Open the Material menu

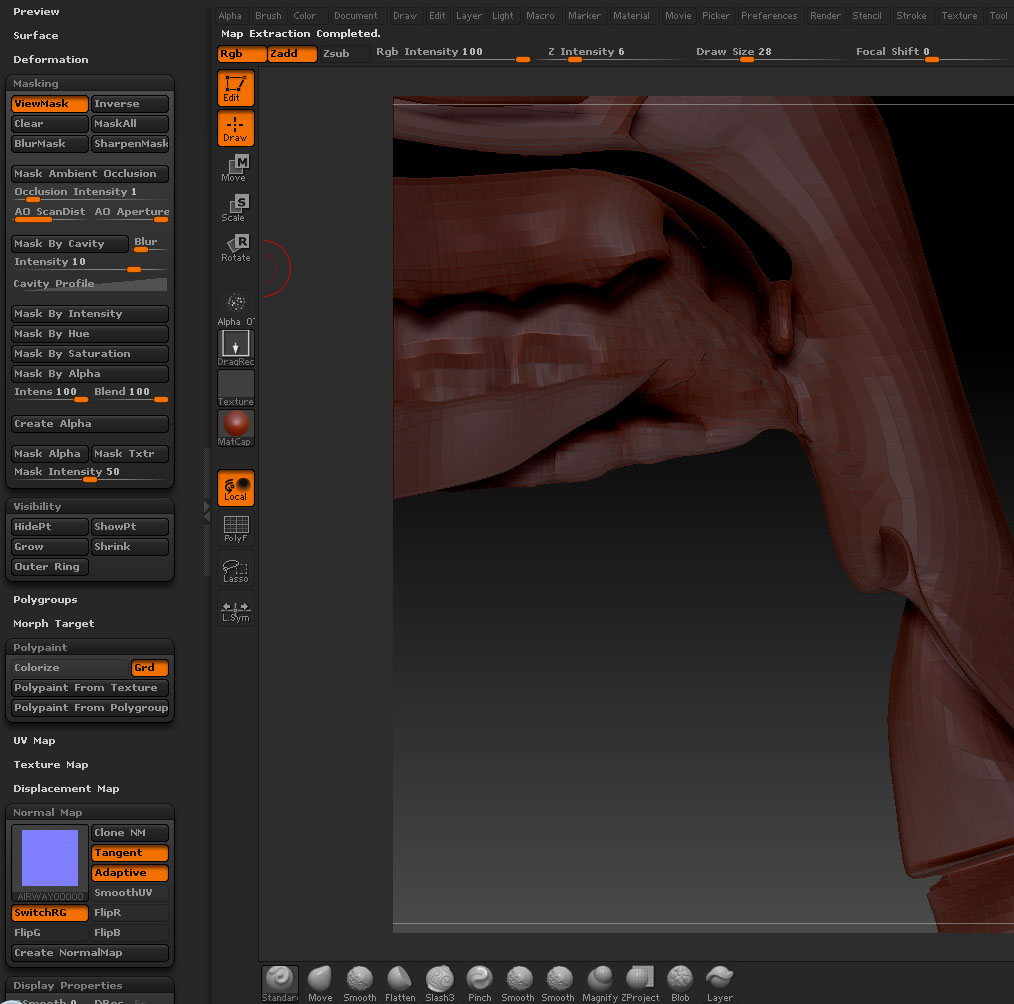click(x=631, y=16)
